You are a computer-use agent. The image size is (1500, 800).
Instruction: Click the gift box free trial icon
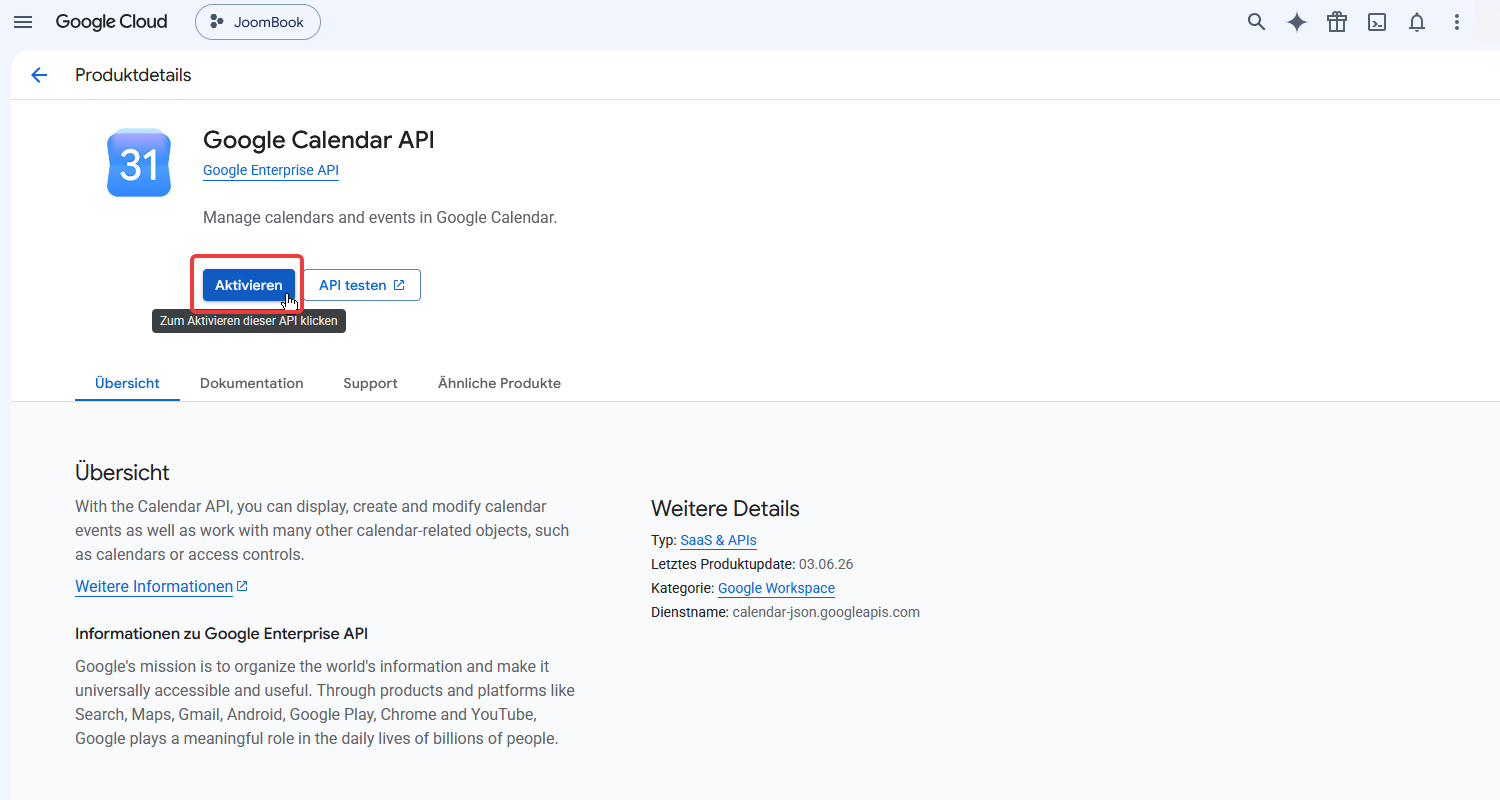point(1337,22)
